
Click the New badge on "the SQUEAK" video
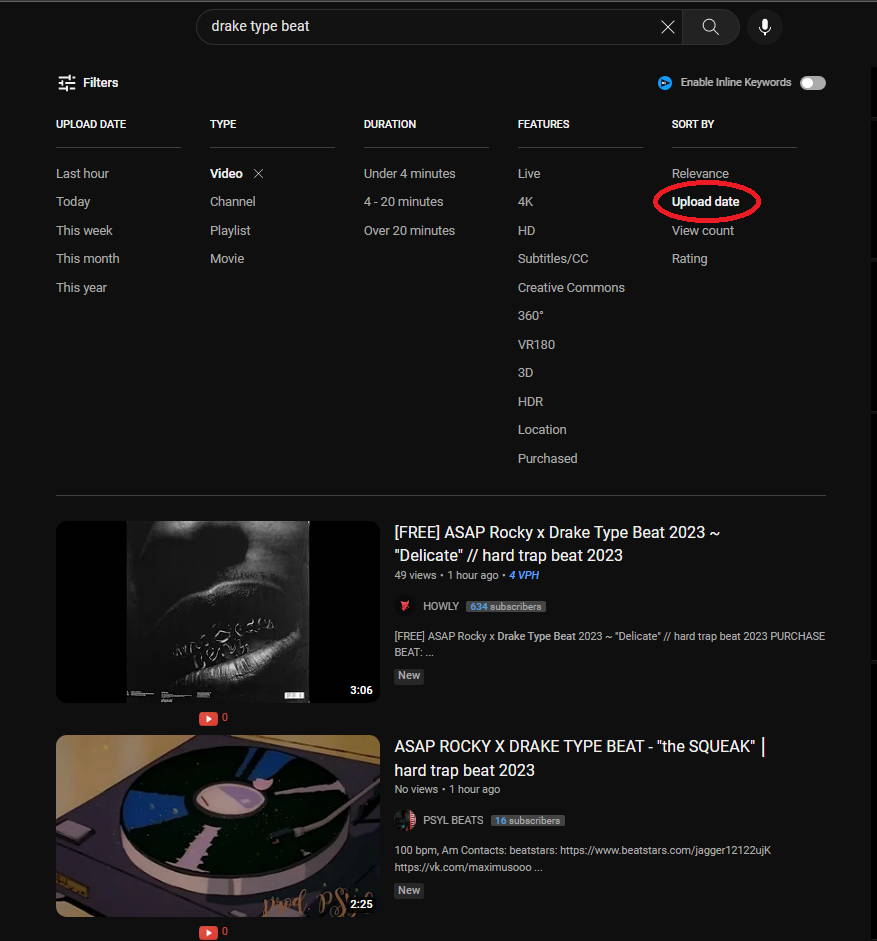tap(409, 890)
